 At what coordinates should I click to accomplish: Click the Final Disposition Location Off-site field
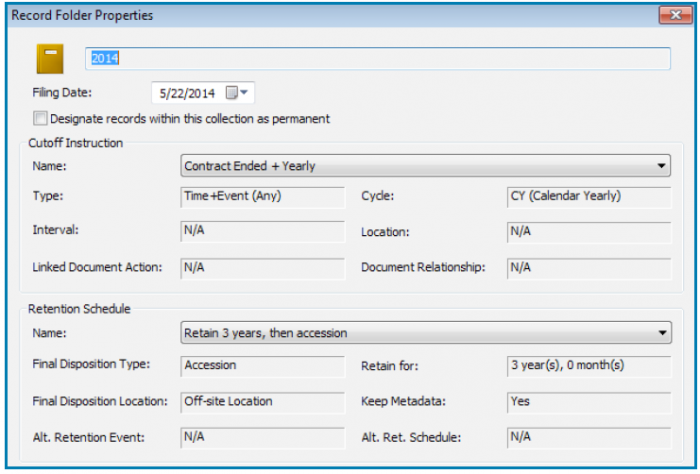pos(262,402)
